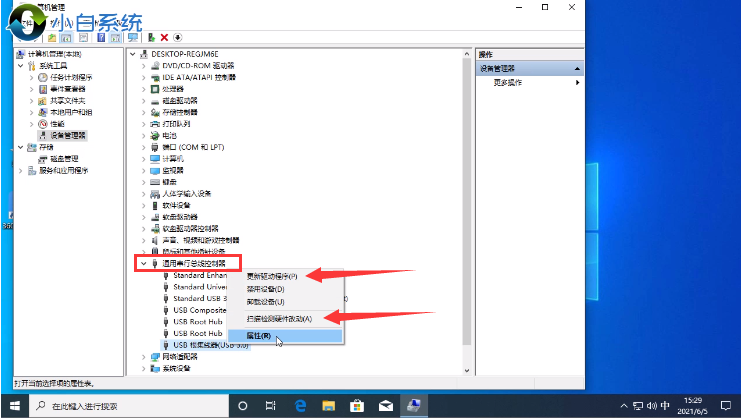Open Microsoft Edge from the taskbar
Screen dimensions: 741x418
pos(299,405)
